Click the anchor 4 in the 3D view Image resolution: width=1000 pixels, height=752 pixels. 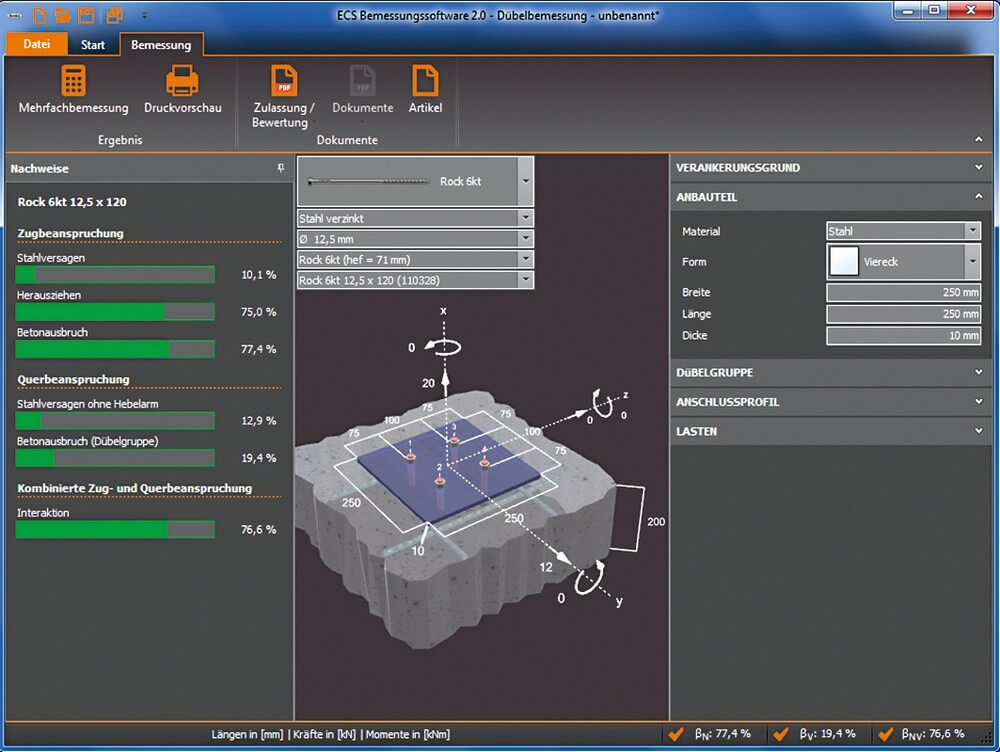click(x=483, y=463)
